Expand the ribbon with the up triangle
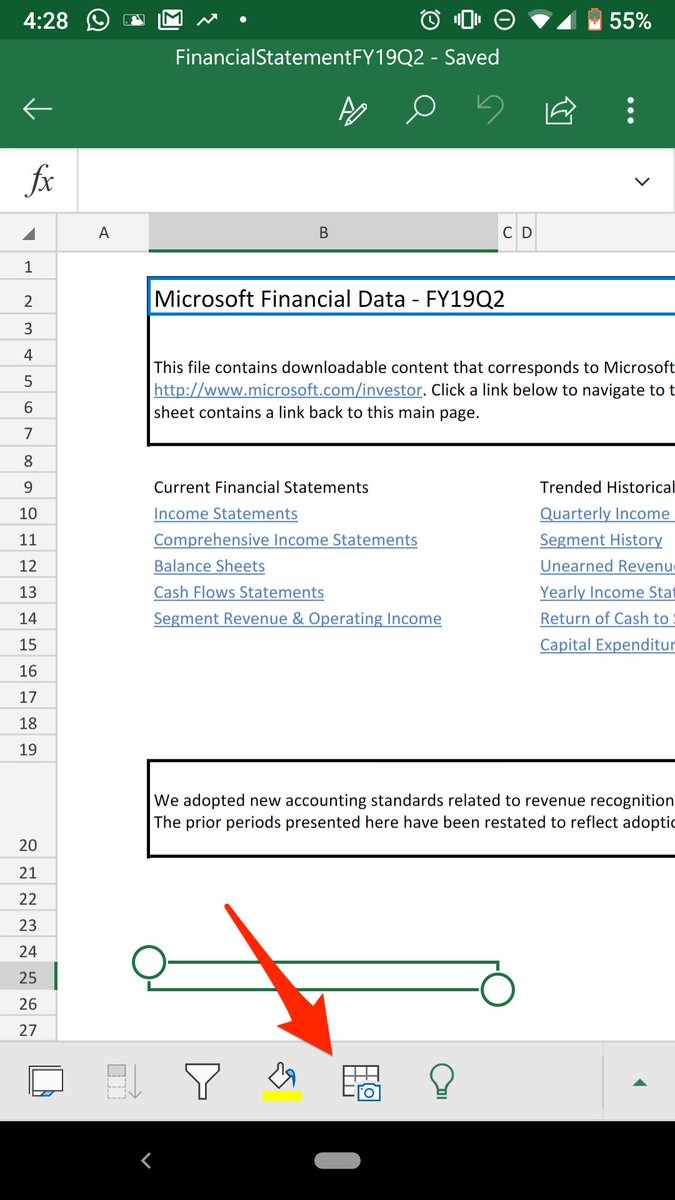 tap(640, 1082)
